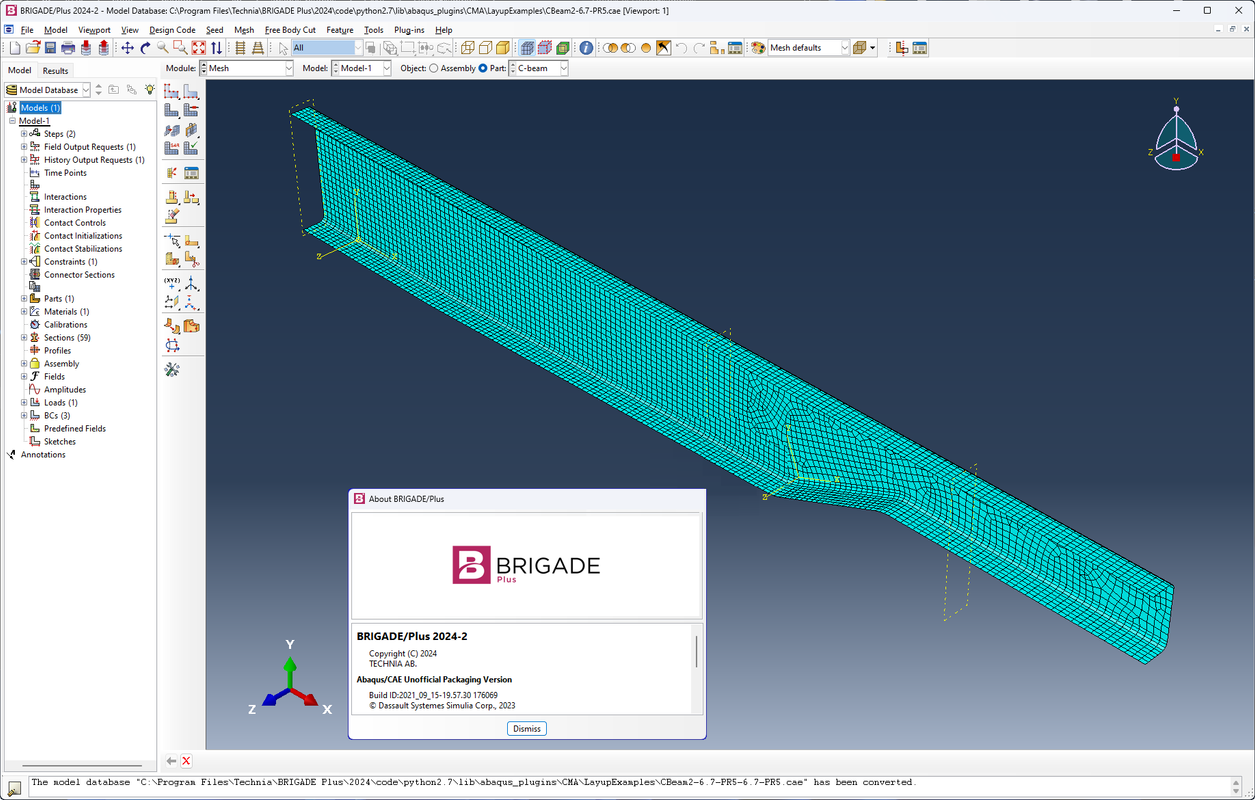
Task: Expand the Sections (59) node
Action: tap(24, 338)
